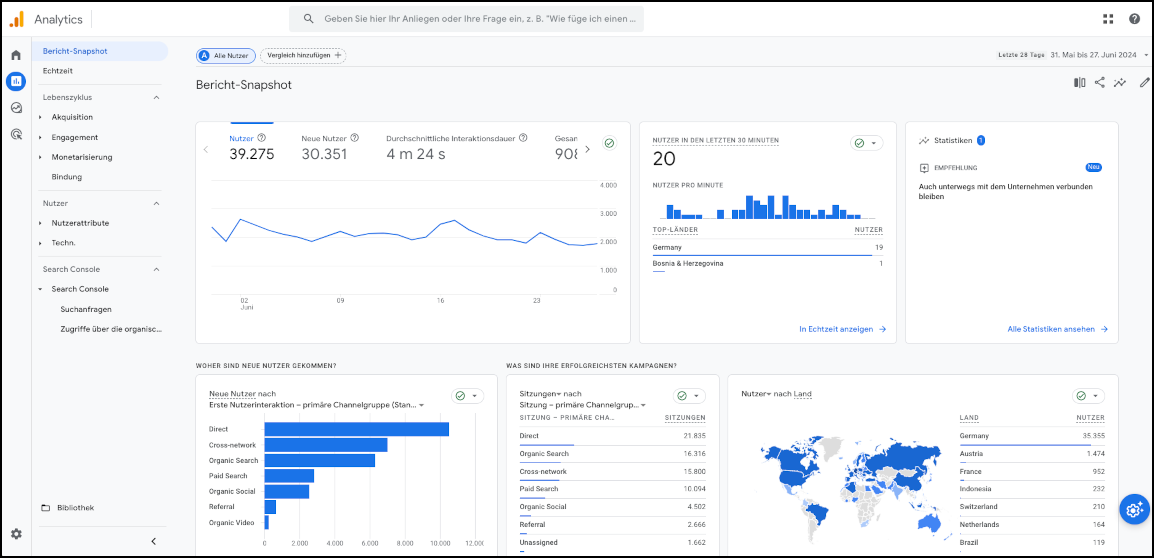1154x558 pixels.
Task: Open In Echtzeit anzeigen link
Action: pyautogui.click(x=842, y=329)
